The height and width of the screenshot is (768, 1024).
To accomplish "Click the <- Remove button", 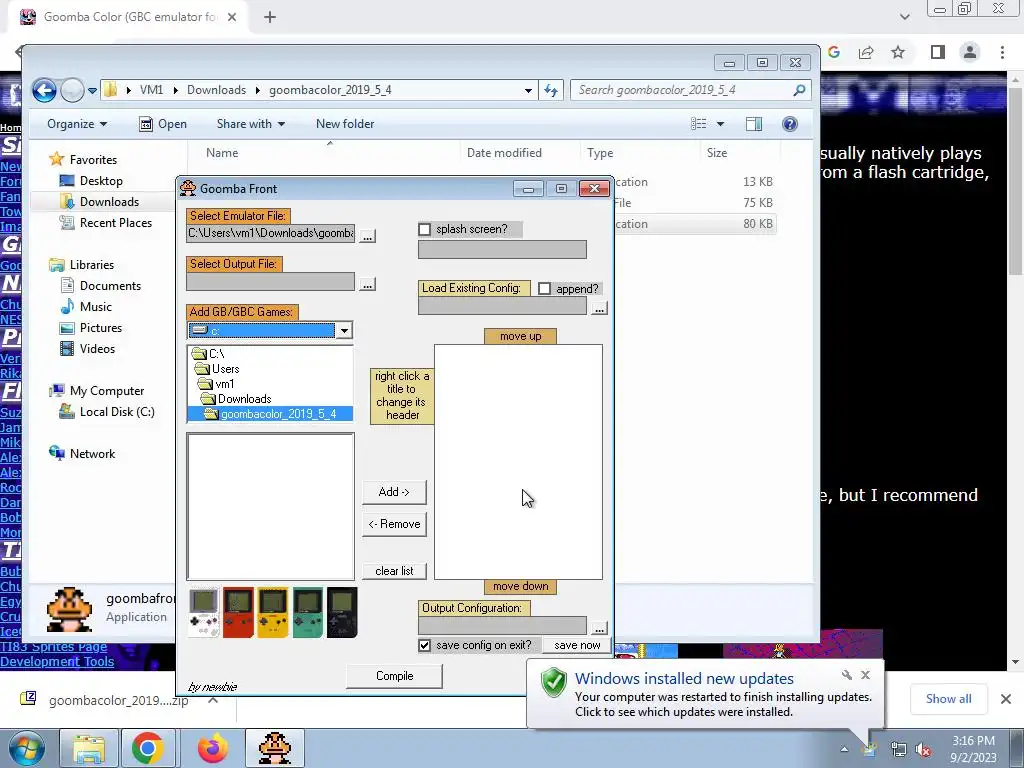I will [394, 524].
